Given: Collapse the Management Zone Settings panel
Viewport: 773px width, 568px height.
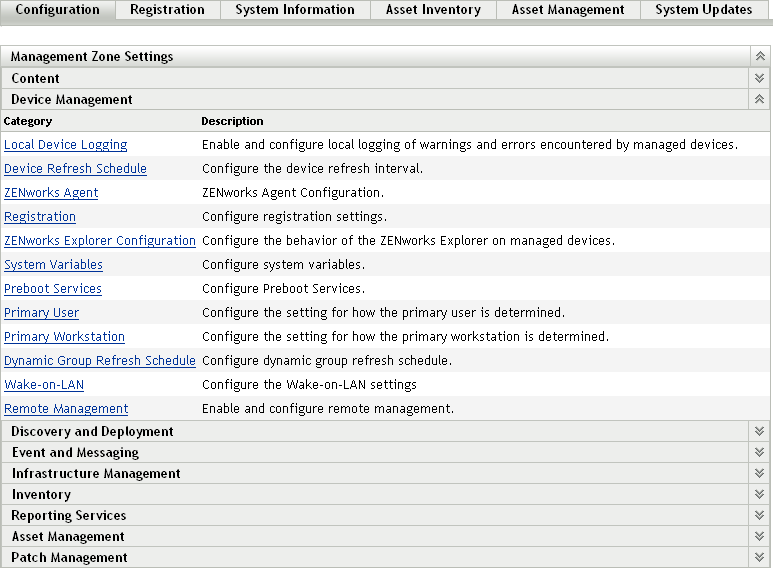Looking at the screenshot, I should point(760,57).
